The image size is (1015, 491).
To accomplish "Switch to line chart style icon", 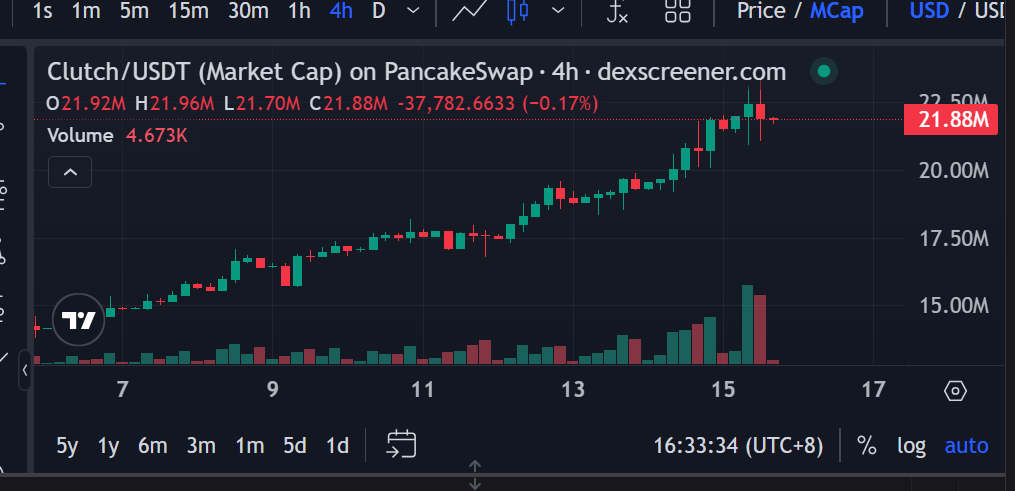I will click(469, 11).
